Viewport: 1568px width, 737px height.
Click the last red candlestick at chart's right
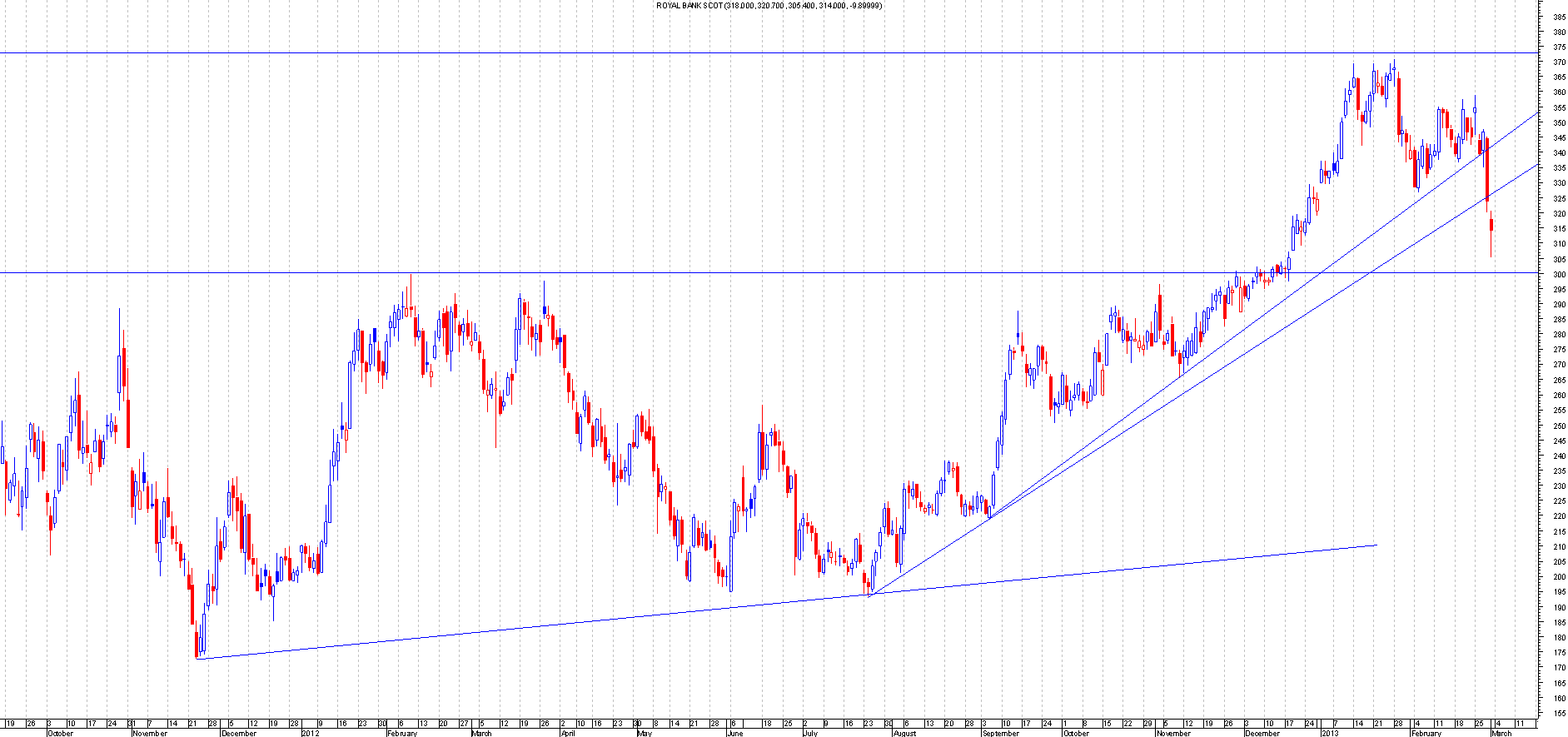point(1491,225)
